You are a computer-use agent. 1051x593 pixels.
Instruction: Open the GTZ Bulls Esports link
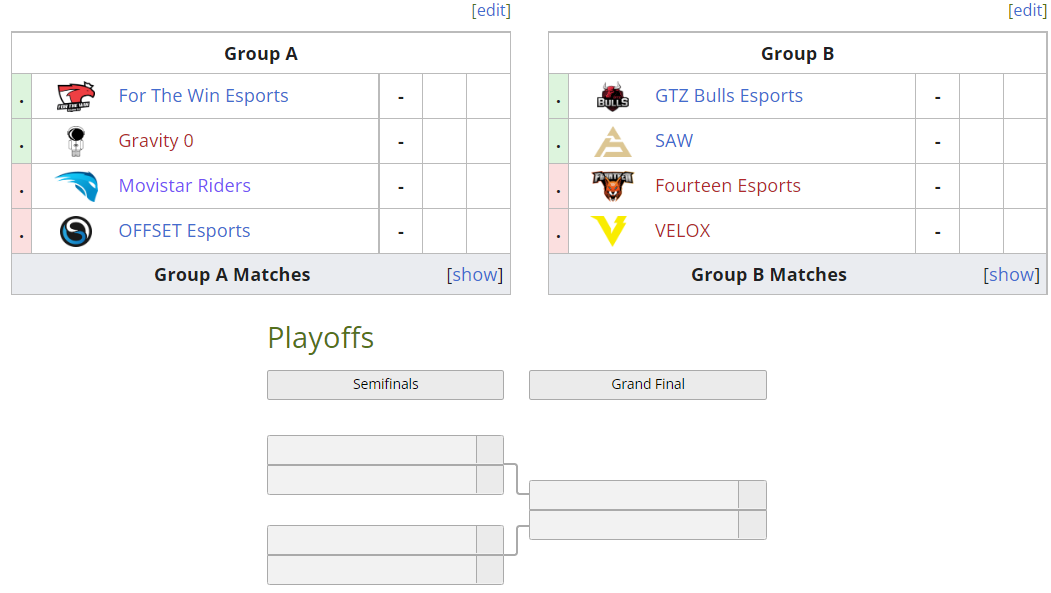tap(728, 95)
